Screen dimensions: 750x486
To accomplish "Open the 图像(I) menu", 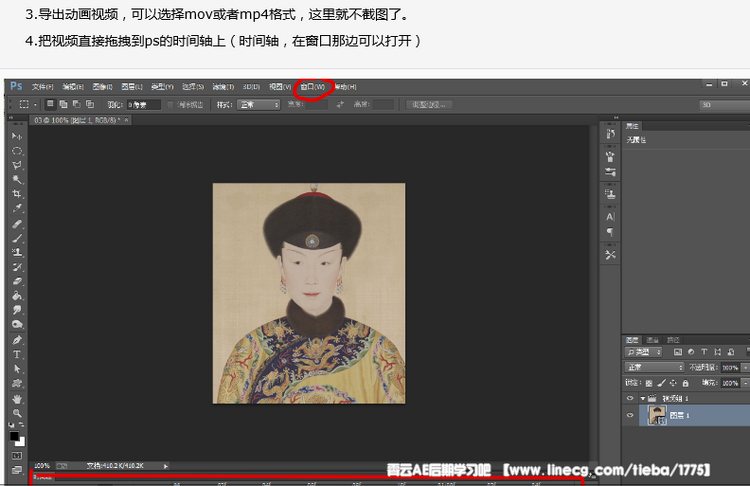I will 102,87.
